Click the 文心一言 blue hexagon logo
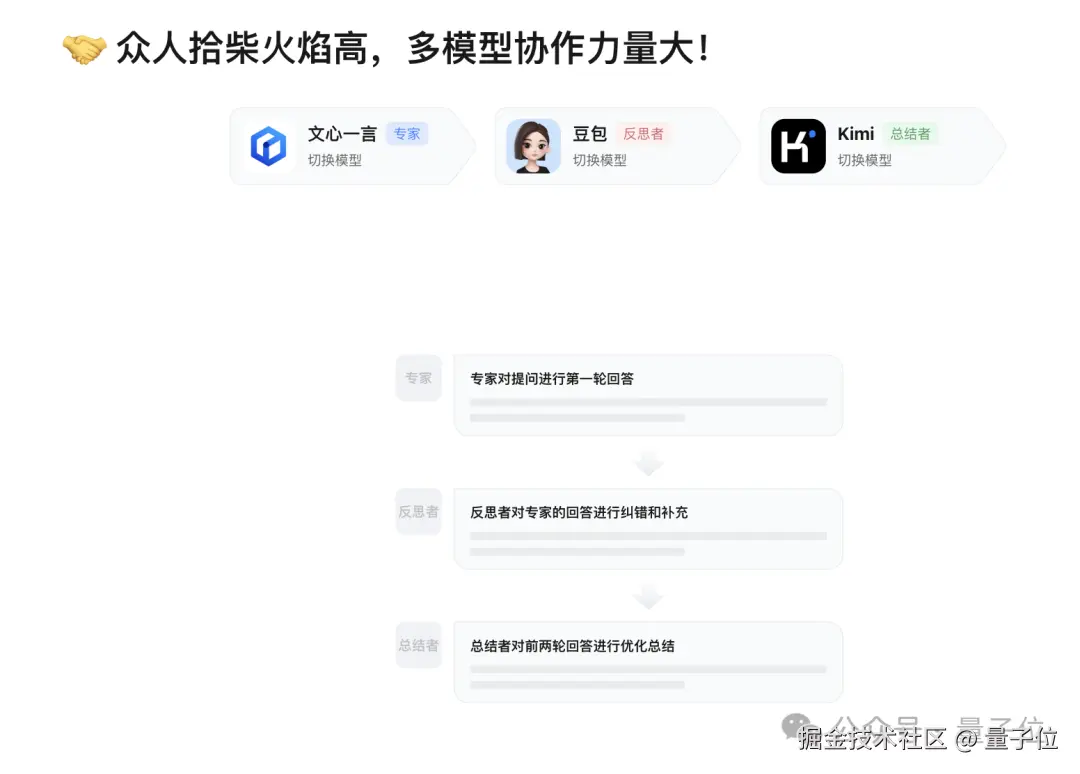Screen dimensions: 1080x774 [x=268, y=146]
